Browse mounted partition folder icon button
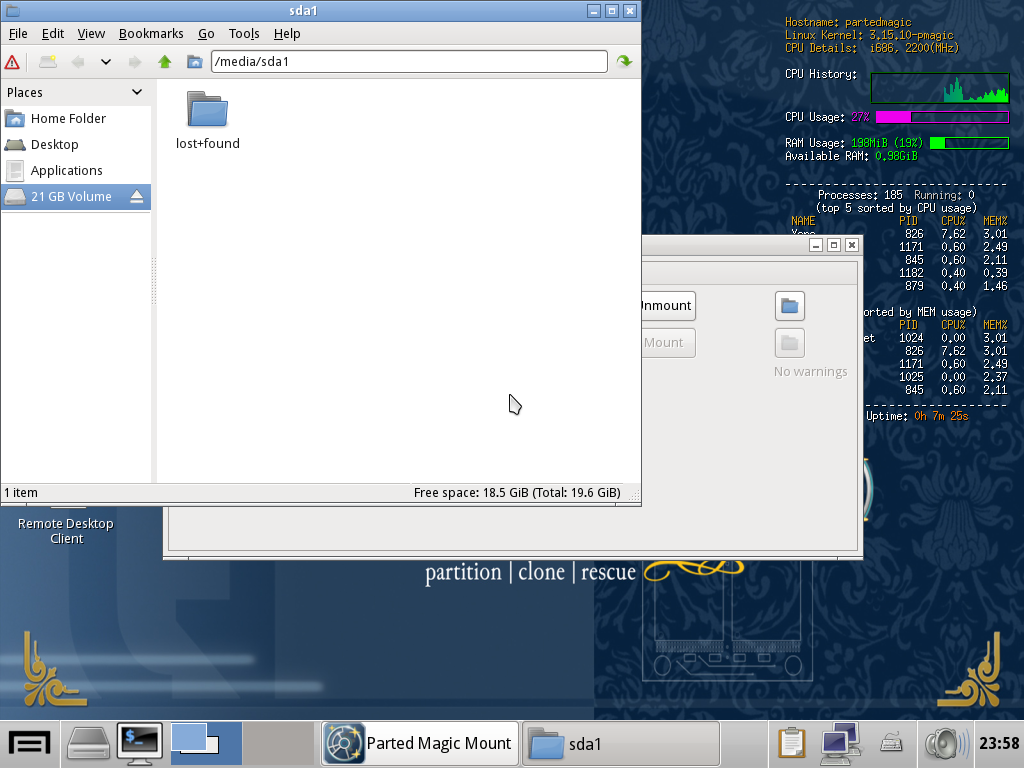 pos(790,306)
